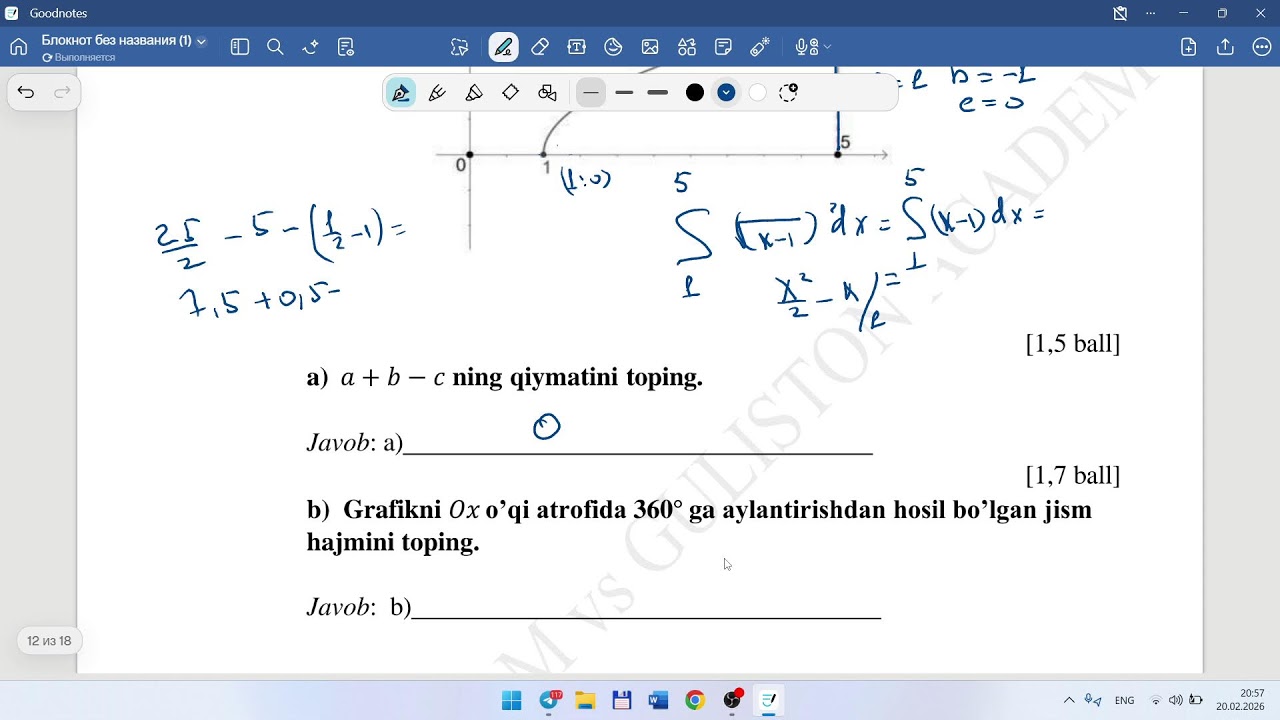Image resolution: width=1280 pixels, height=720 pixels.
Task: Select the Text box tool
Action: (576, 47)
